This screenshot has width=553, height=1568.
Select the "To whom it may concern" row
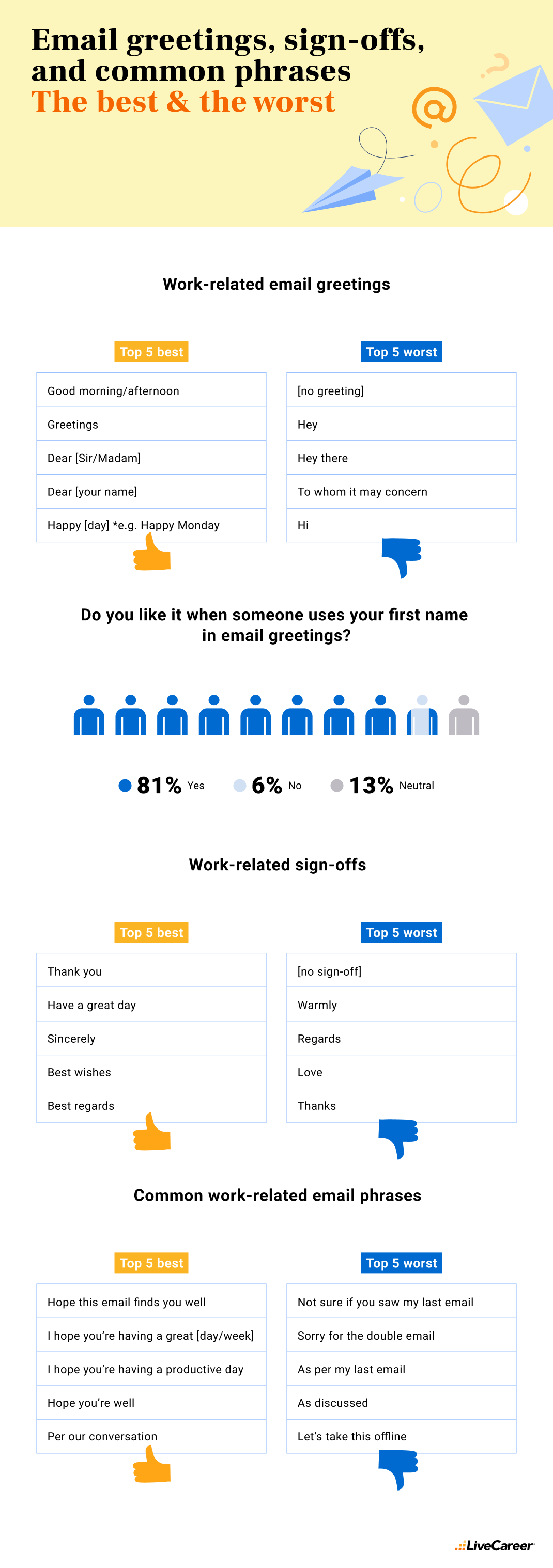402,491
